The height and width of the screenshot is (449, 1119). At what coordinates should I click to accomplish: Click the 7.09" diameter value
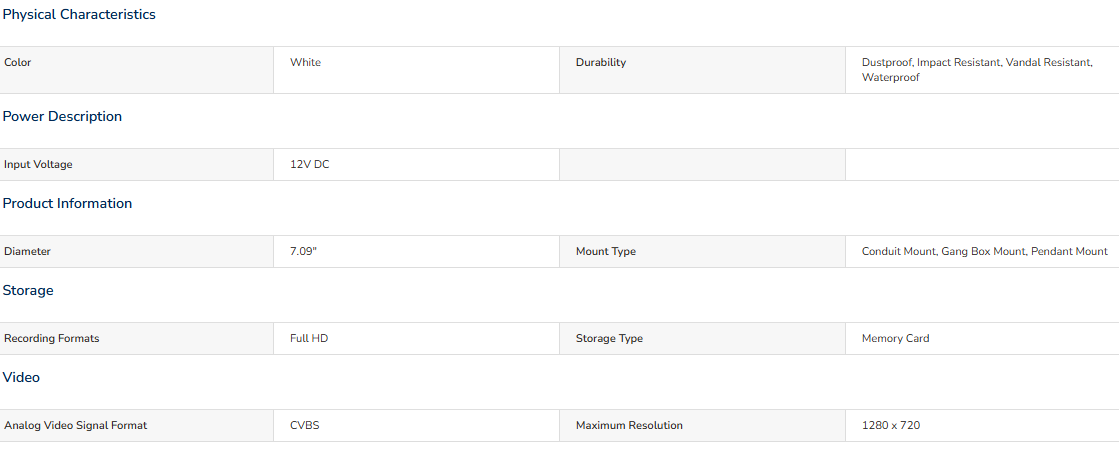tap(303, 252)
